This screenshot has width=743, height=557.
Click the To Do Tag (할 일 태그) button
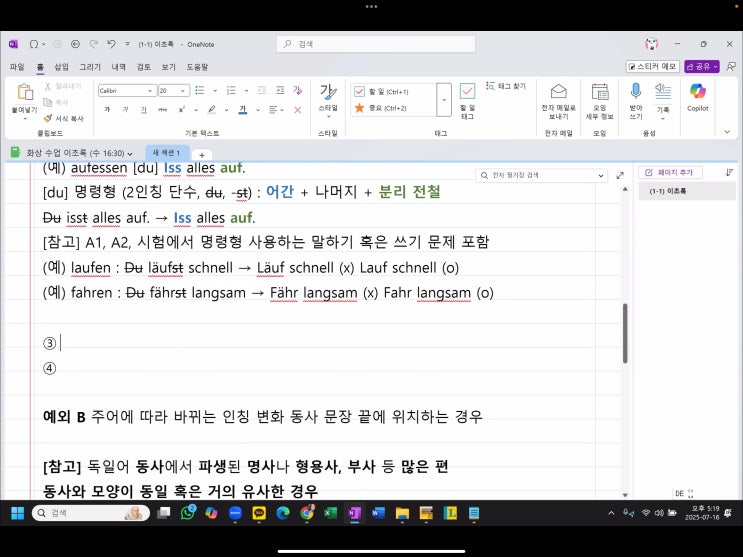pyautogui.click(x=467, y=101)
